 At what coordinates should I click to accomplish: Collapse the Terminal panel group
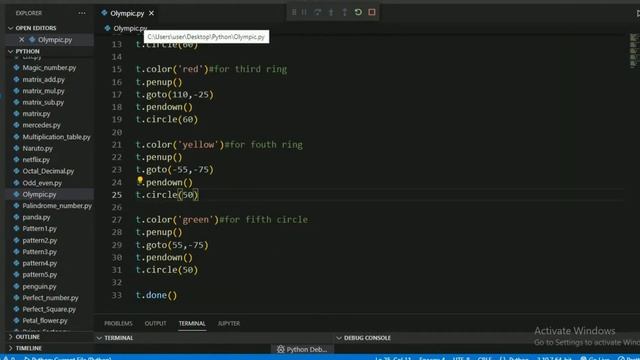click(99, 338)
